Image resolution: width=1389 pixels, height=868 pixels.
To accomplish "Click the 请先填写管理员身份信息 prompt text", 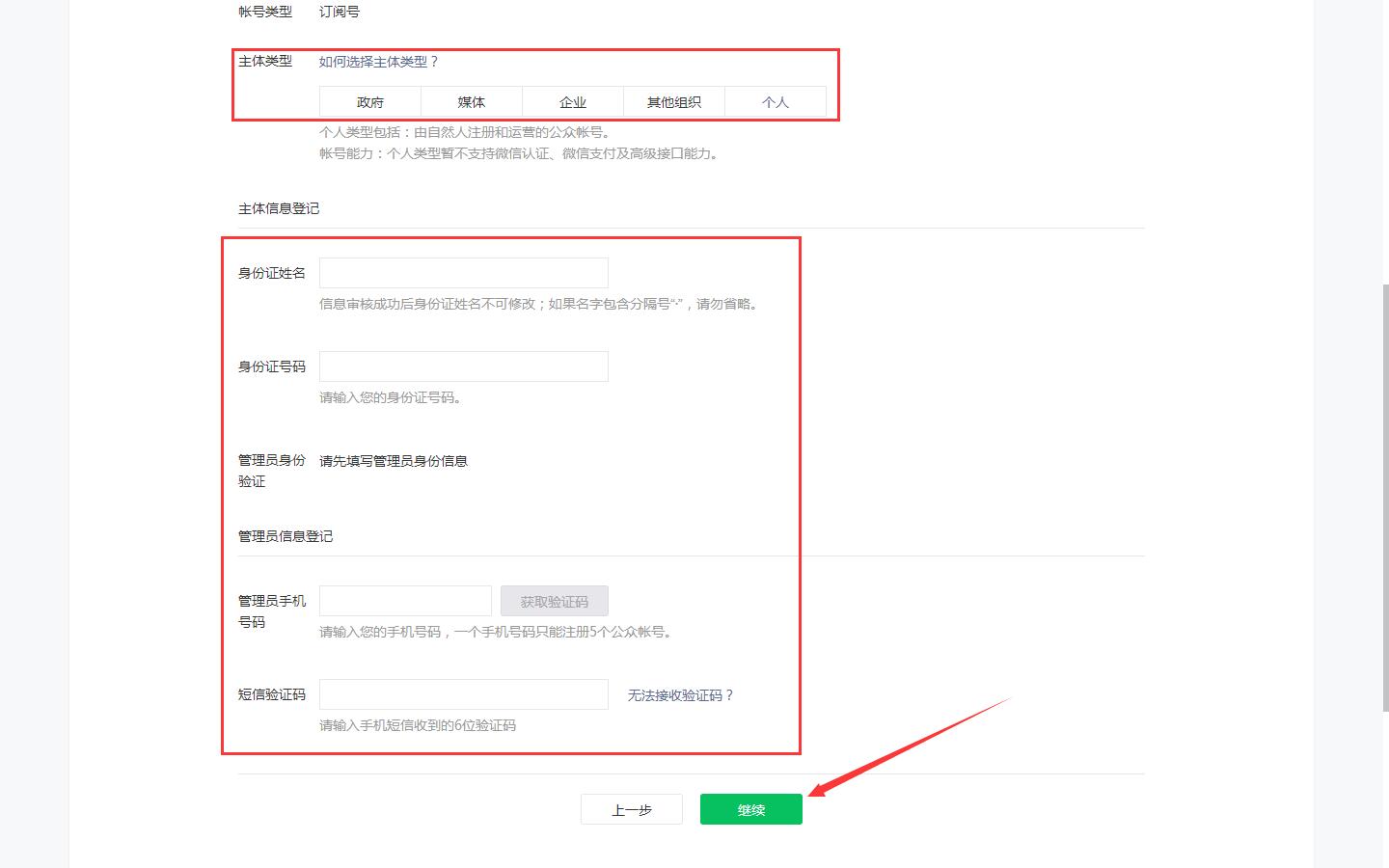I will coord(393,461).
